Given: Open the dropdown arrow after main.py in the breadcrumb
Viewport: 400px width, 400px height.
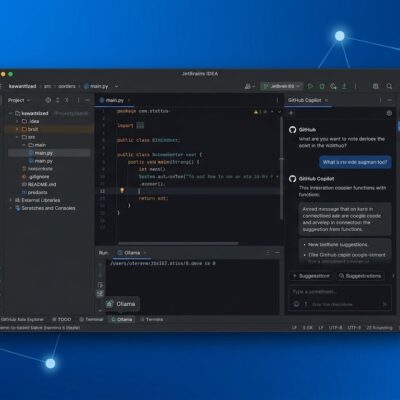Looking at the screenshot, I should pyautogui.click(x=116, y=86).
